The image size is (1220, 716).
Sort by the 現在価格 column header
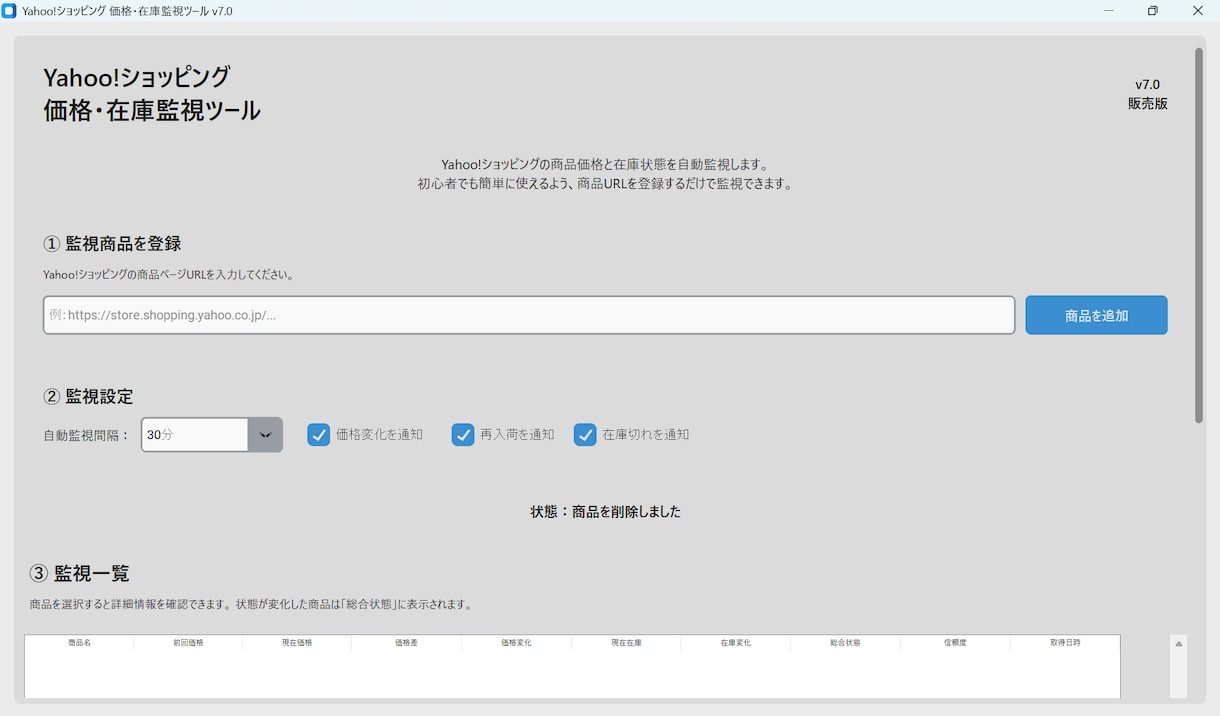[297, 642]
